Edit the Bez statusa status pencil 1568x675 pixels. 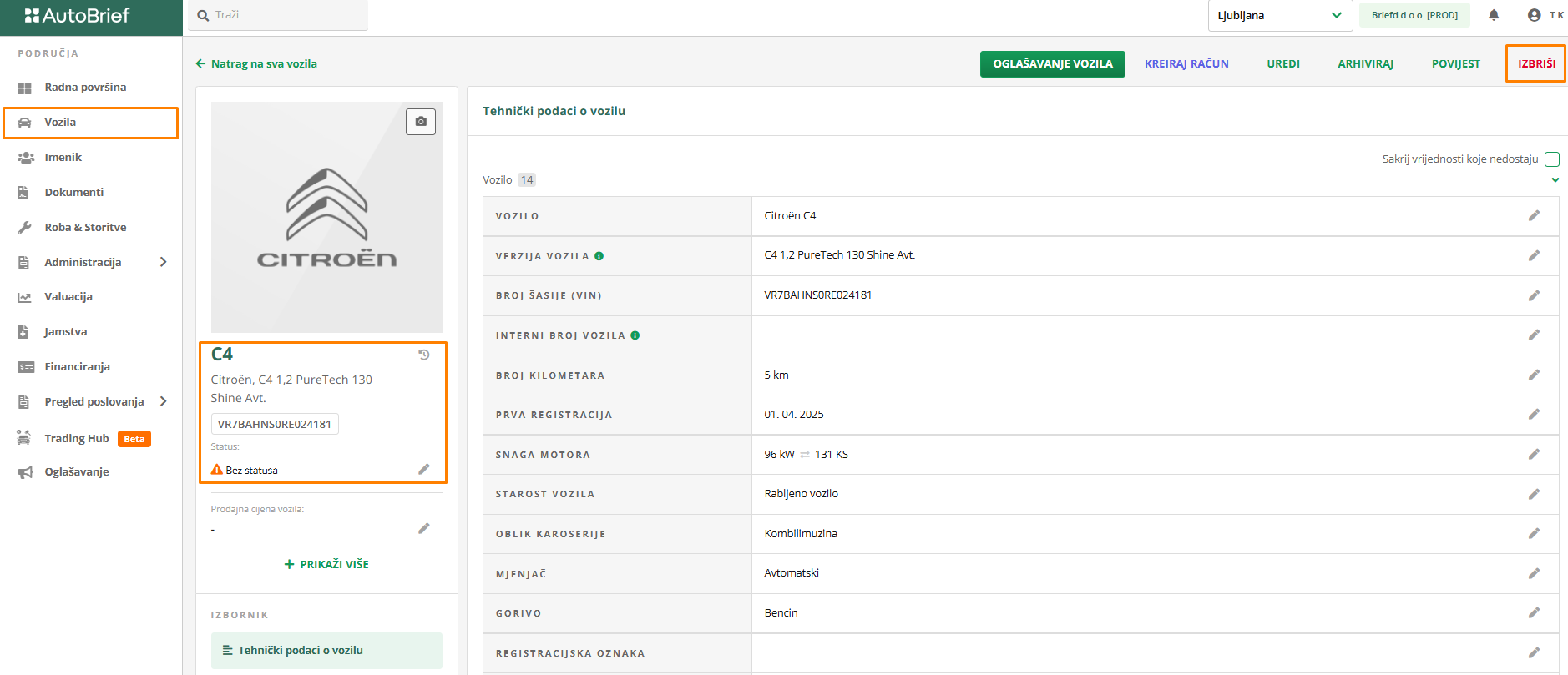(x=424, y=469)
